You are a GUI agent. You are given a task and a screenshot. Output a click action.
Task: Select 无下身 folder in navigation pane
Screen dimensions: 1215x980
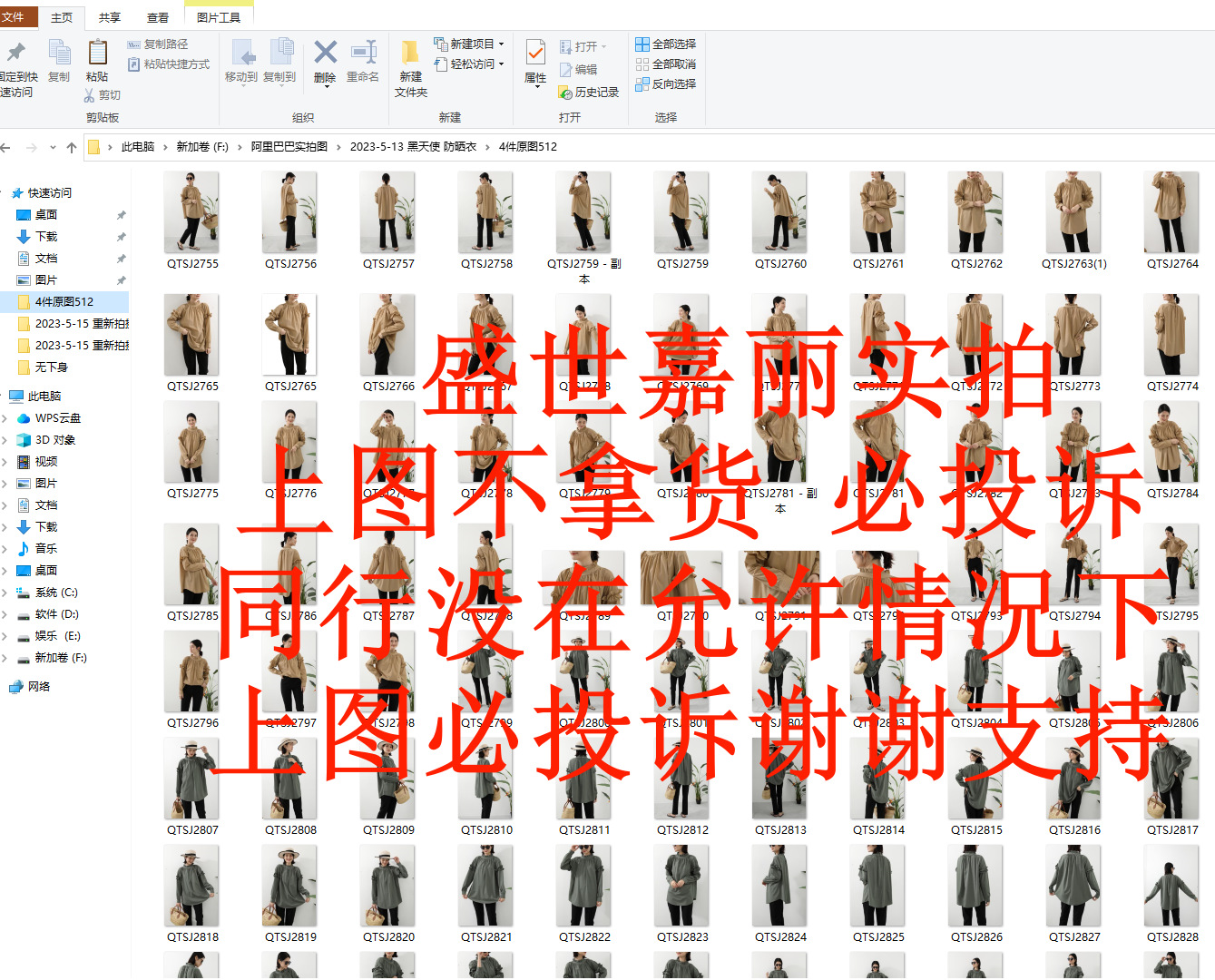(51, 367)
